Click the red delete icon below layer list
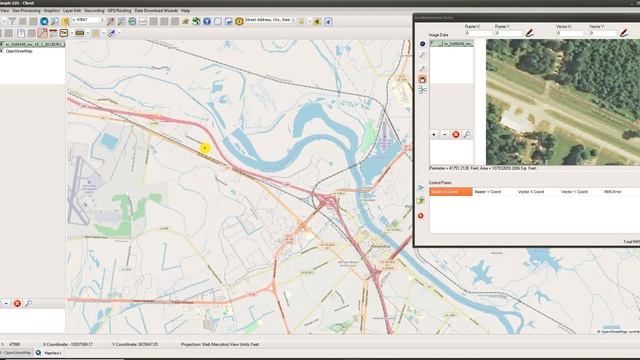 [17, 303]
